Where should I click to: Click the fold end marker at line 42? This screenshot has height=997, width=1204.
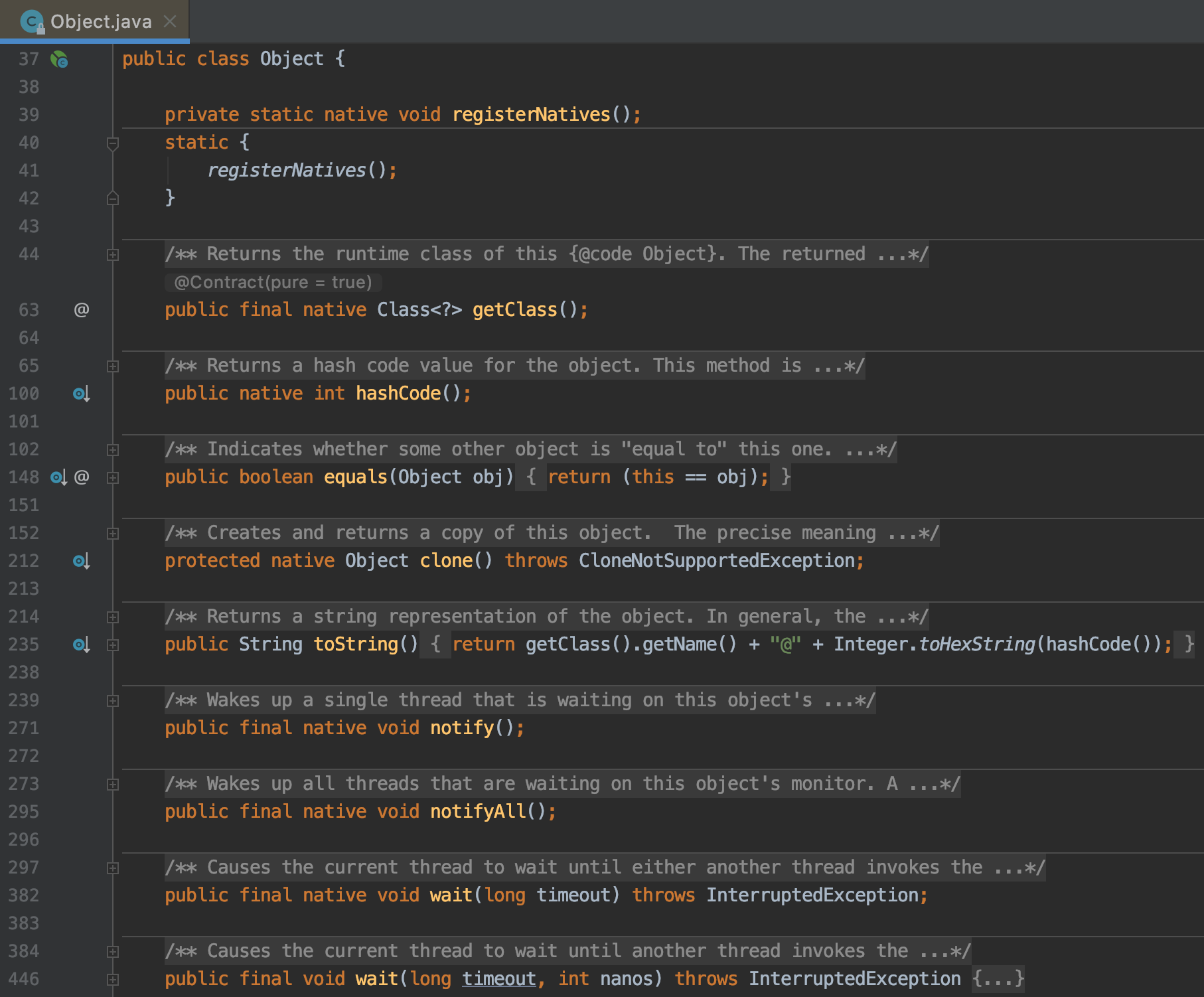click(113, 198)
